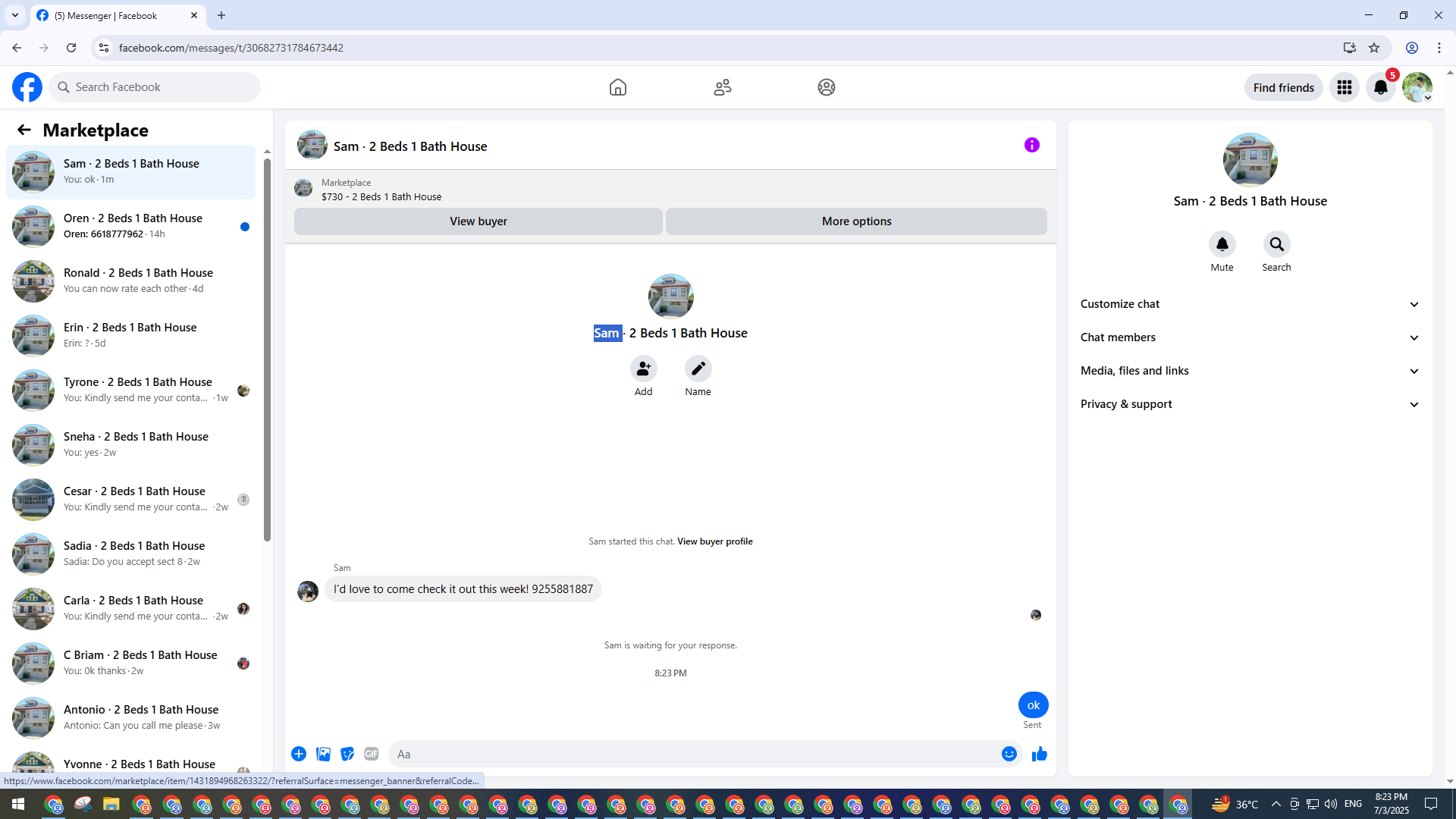Expand Privacy & support section

pos(1250,404)
